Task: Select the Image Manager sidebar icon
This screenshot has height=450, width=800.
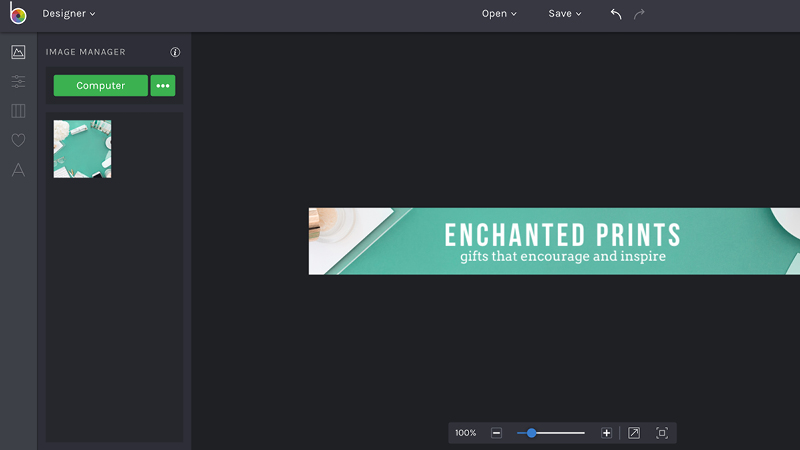Action: [18, 52]
